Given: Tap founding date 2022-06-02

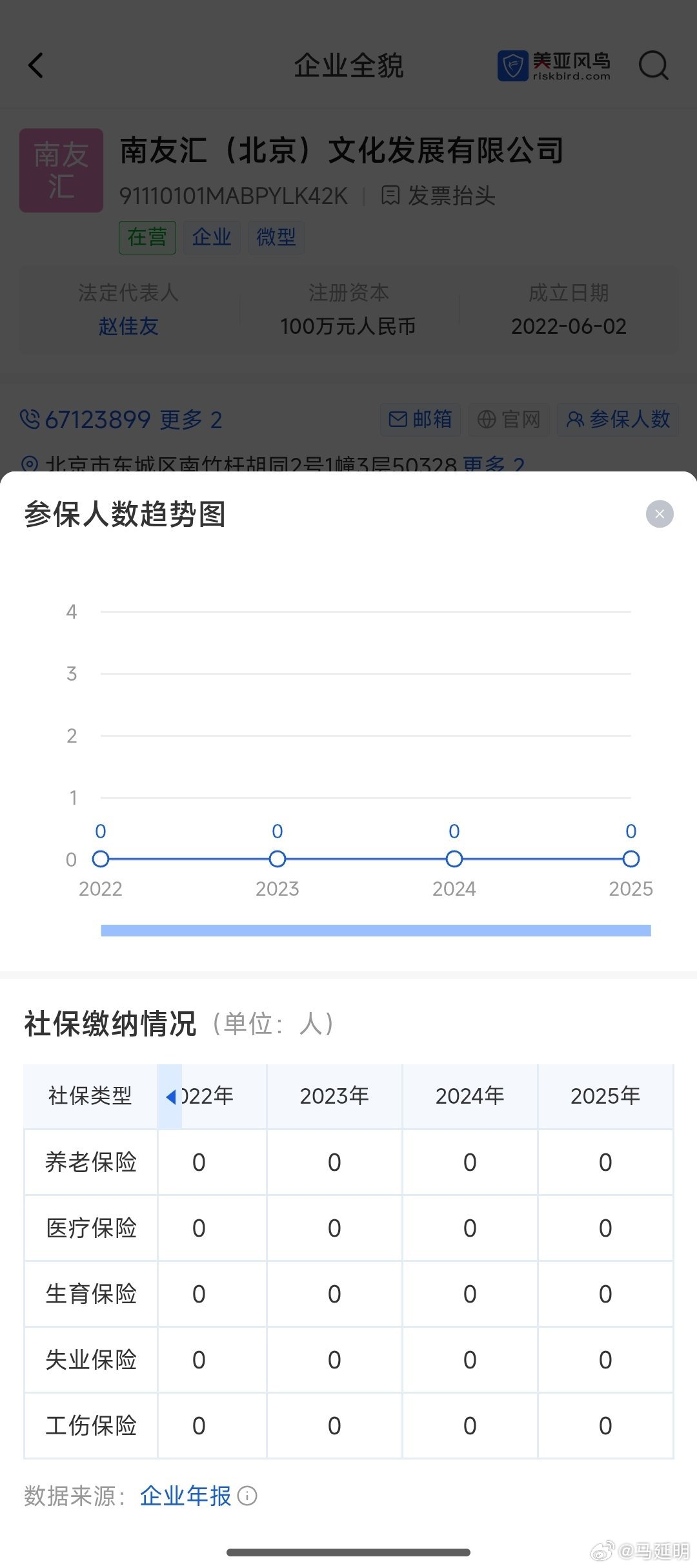Looking at the screenshot, I should [x=569, y=326].
